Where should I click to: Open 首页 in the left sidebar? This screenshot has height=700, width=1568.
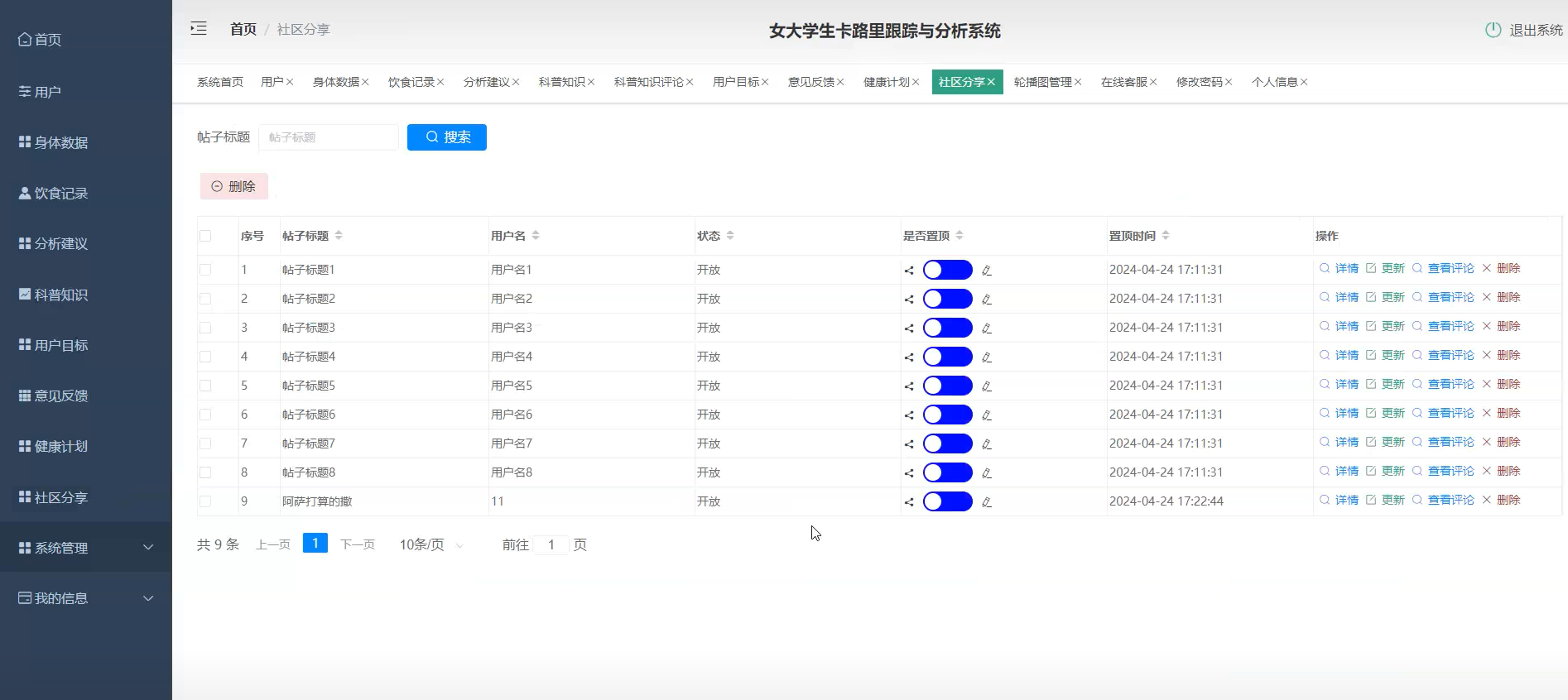[x=40, y=40]
